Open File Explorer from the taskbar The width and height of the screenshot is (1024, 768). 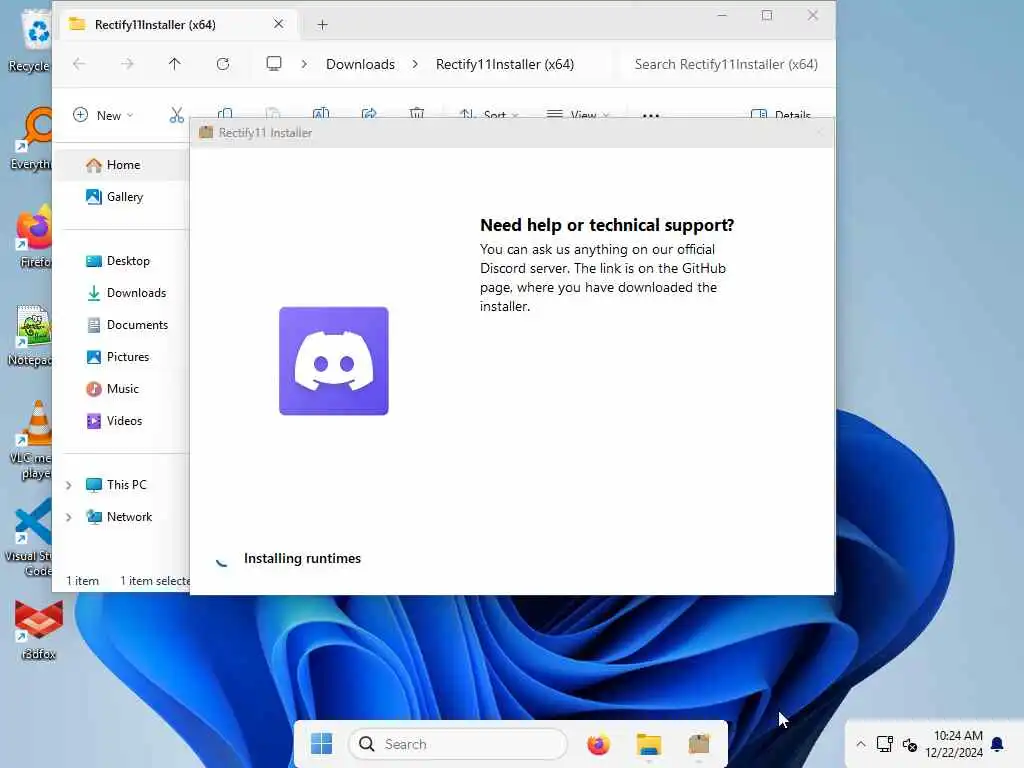click(x=648, y=744)
